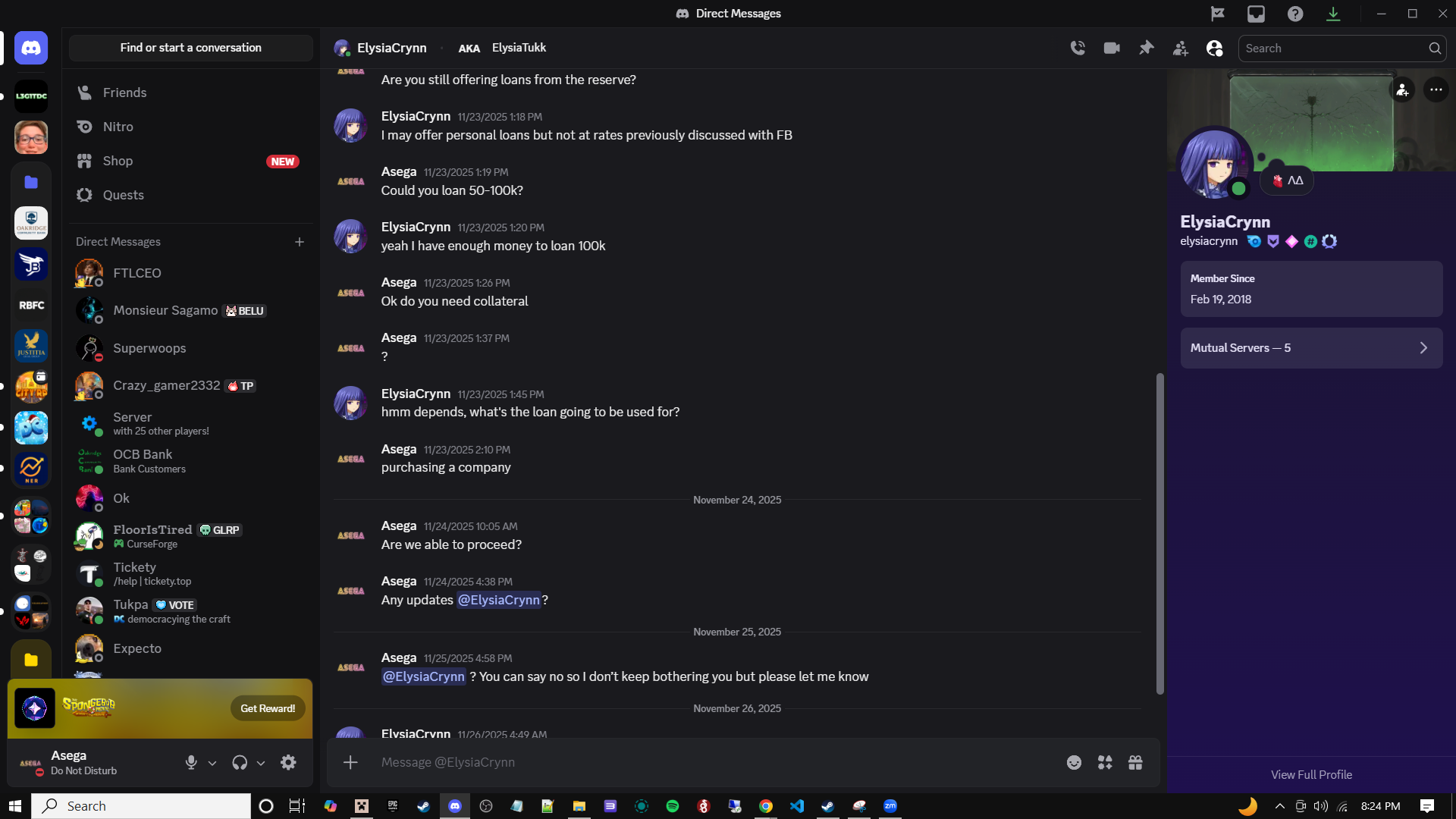Screen dimensions: 1456x819
Task: Click View Full Profile
Action: [1310, 774]
